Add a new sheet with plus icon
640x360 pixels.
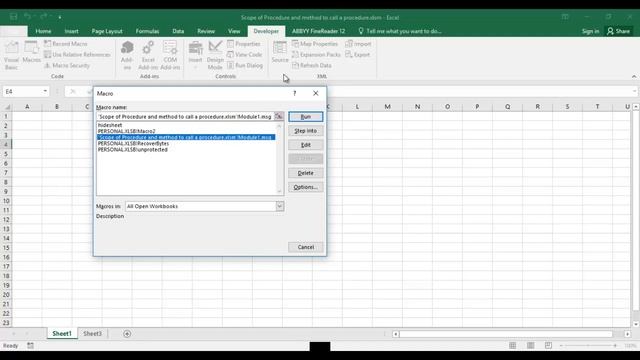point(127,334)
